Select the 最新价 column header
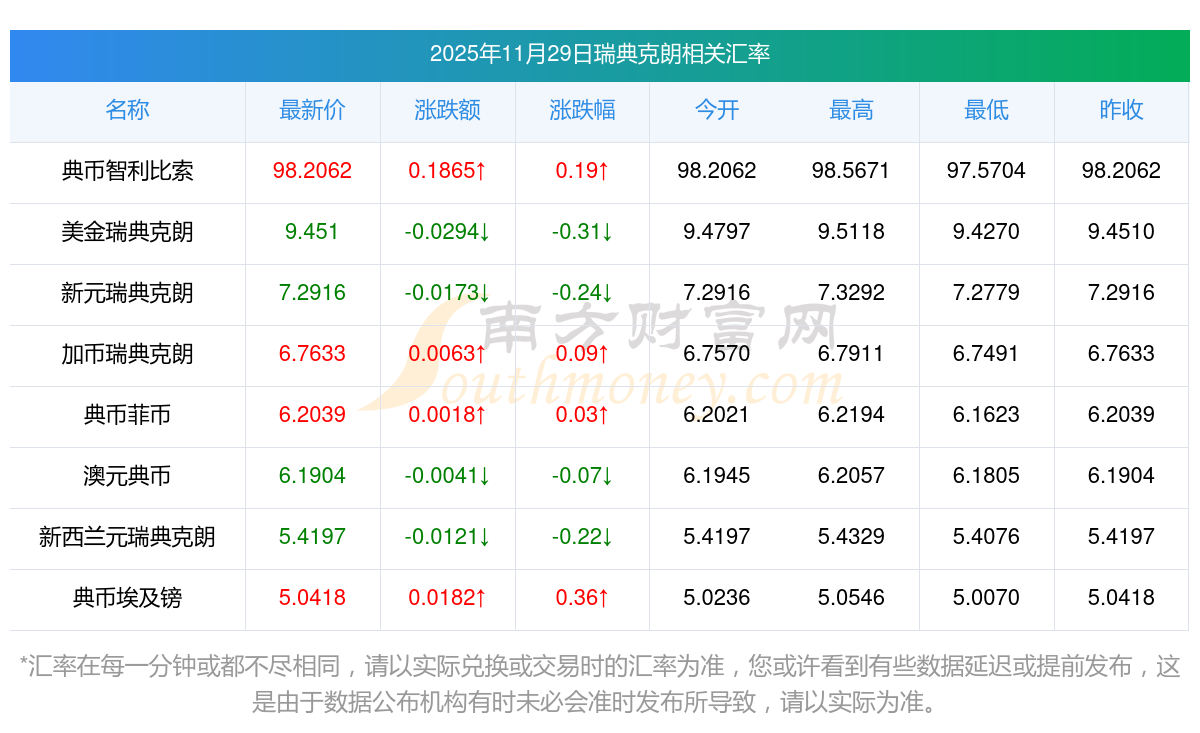 [312, 110]
